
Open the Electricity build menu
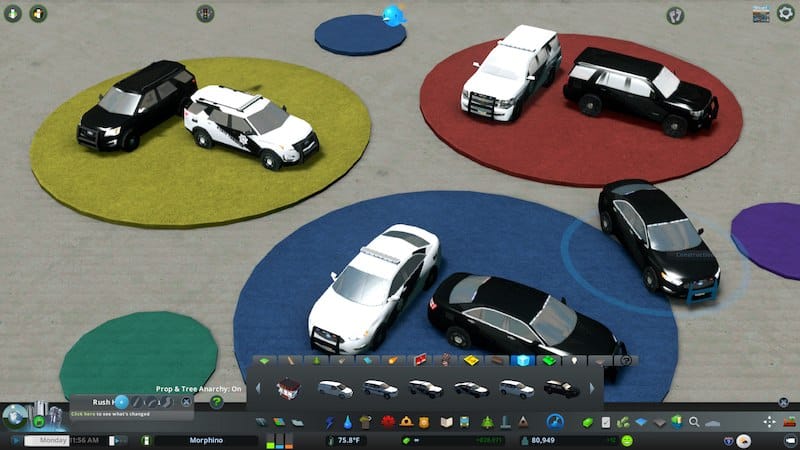(x=331, y=421)
